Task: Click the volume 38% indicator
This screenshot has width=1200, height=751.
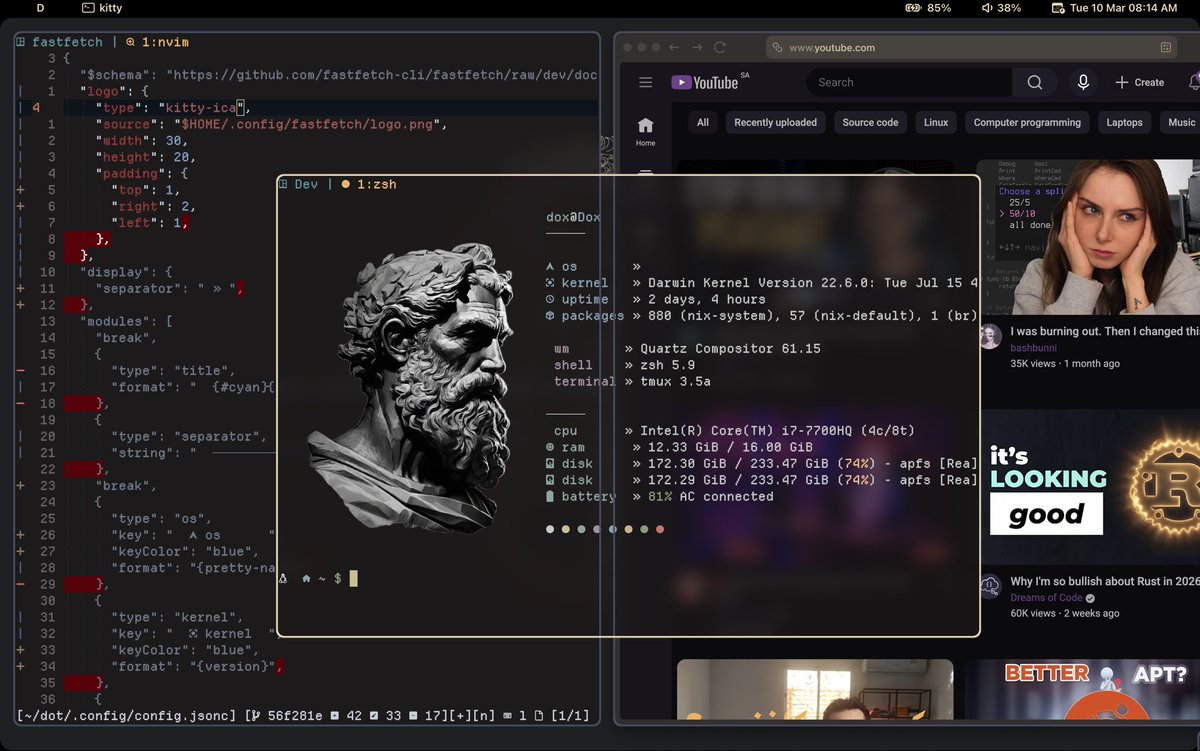Action: click(1001, 8)
